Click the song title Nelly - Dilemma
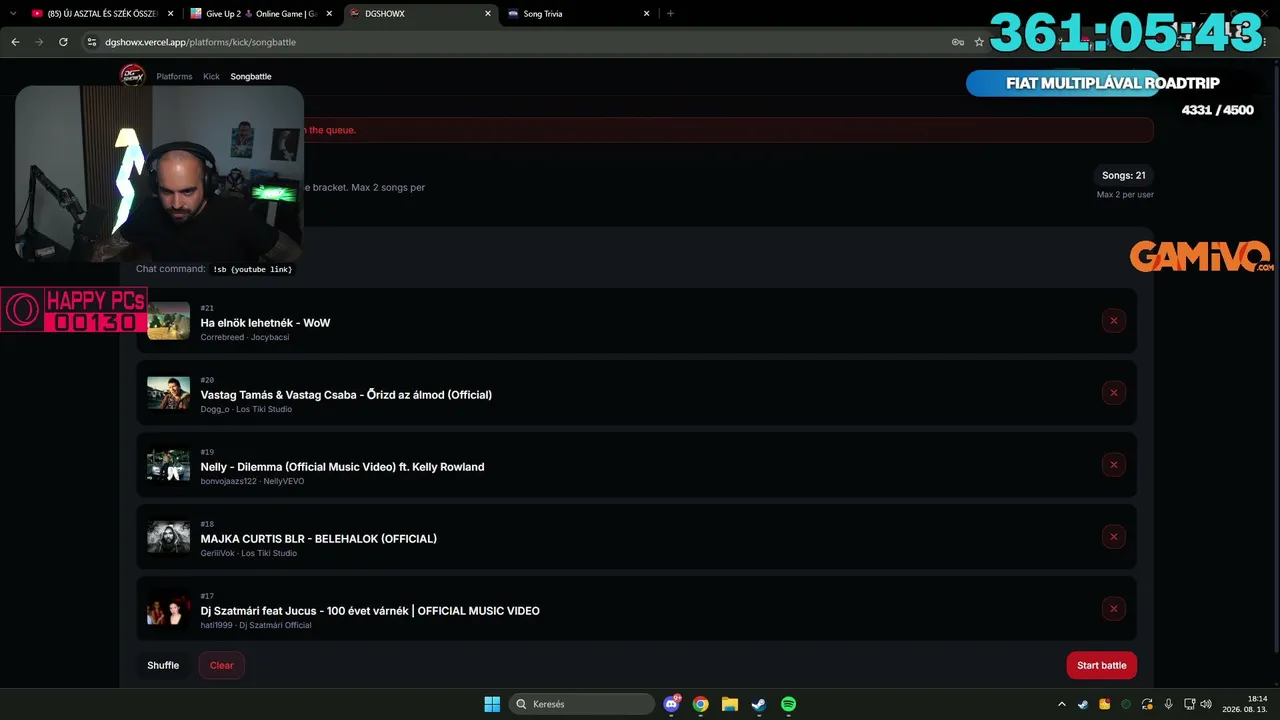Screen dimensions: 1280x720 click(342, 467)
